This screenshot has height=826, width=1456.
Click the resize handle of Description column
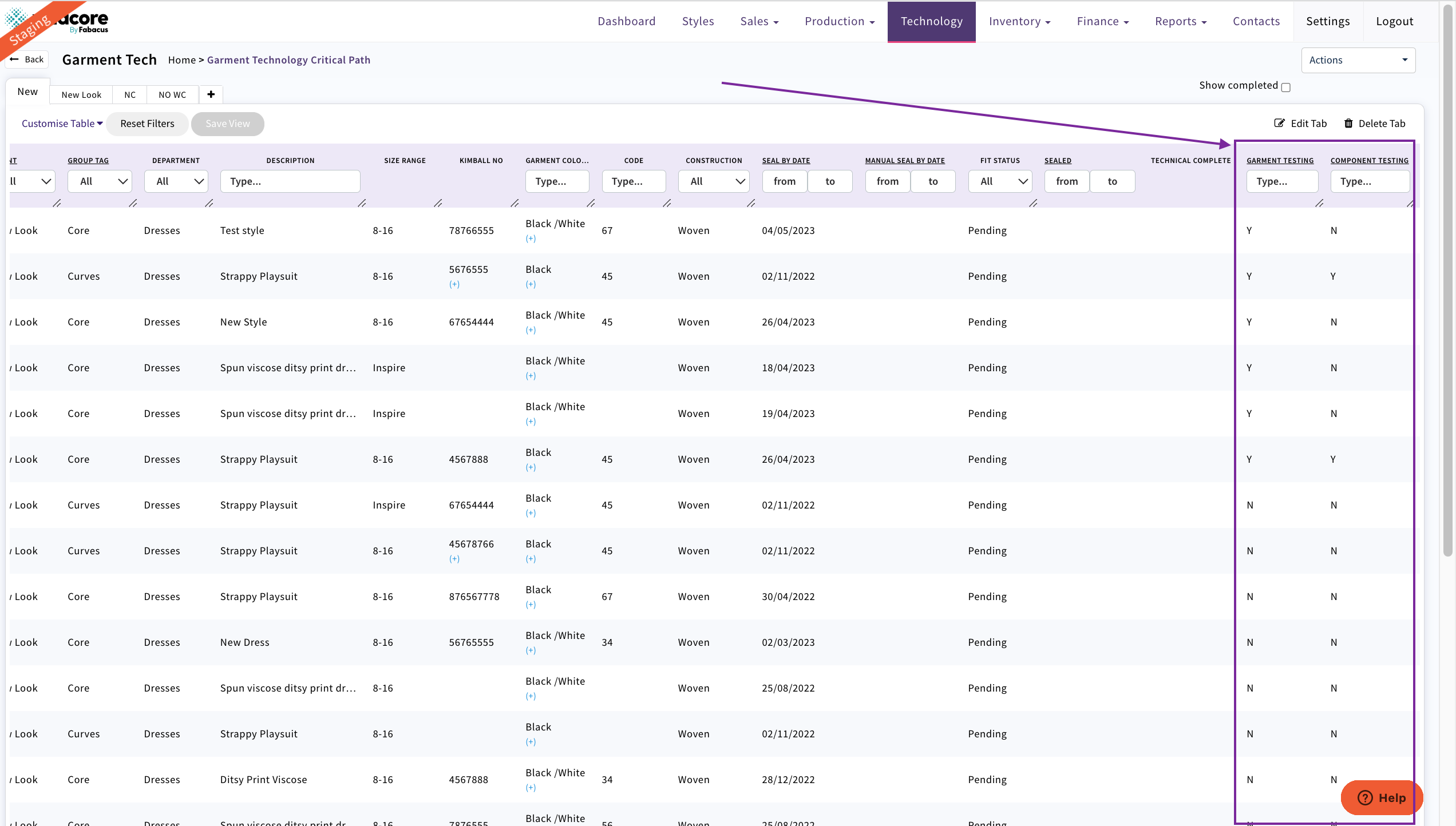[x=362, y=203]
